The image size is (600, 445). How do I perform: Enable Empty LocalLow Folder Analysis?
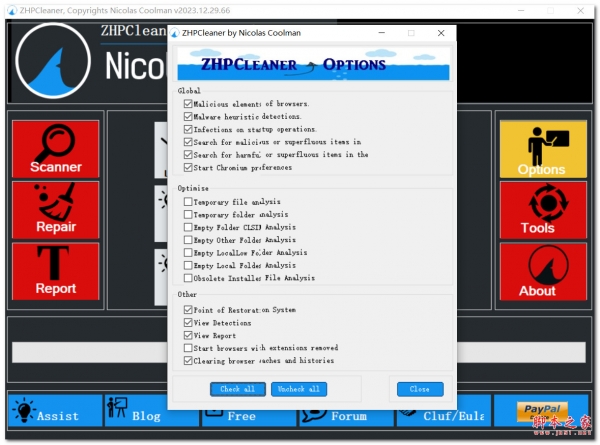[x=188, y=253]
